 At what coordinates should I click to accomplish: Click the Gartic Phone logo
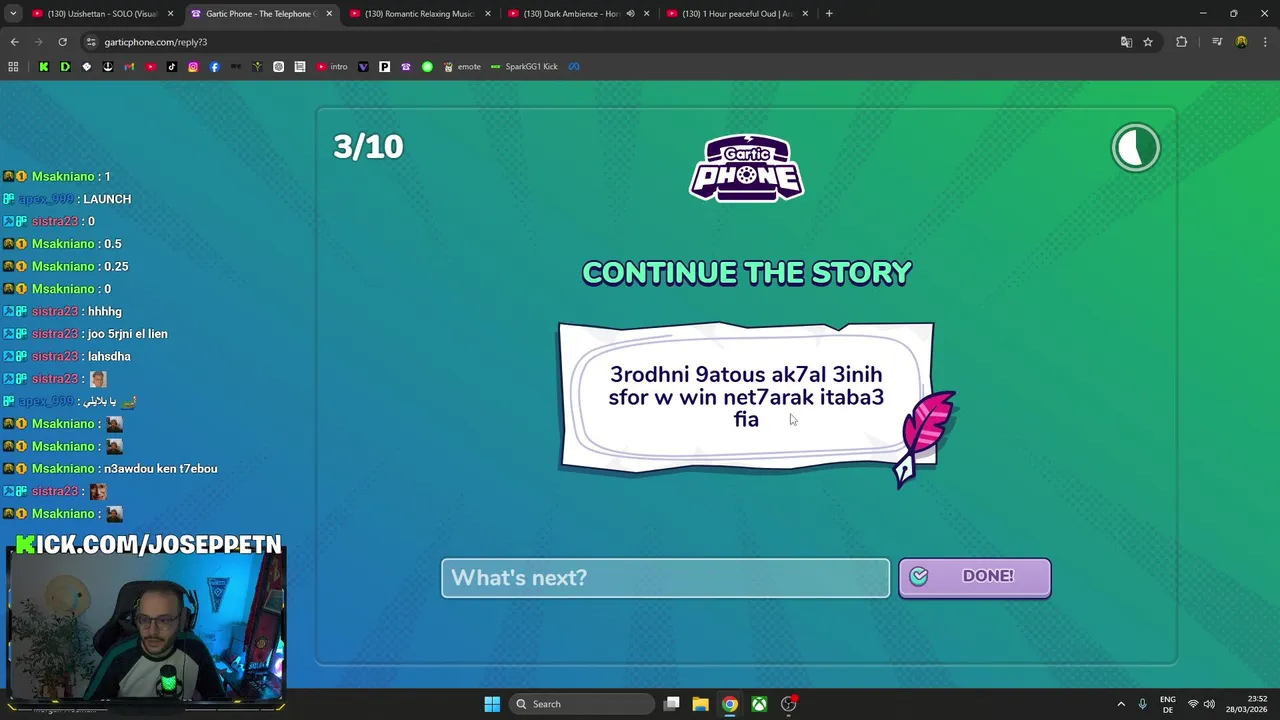pos(747,168)
